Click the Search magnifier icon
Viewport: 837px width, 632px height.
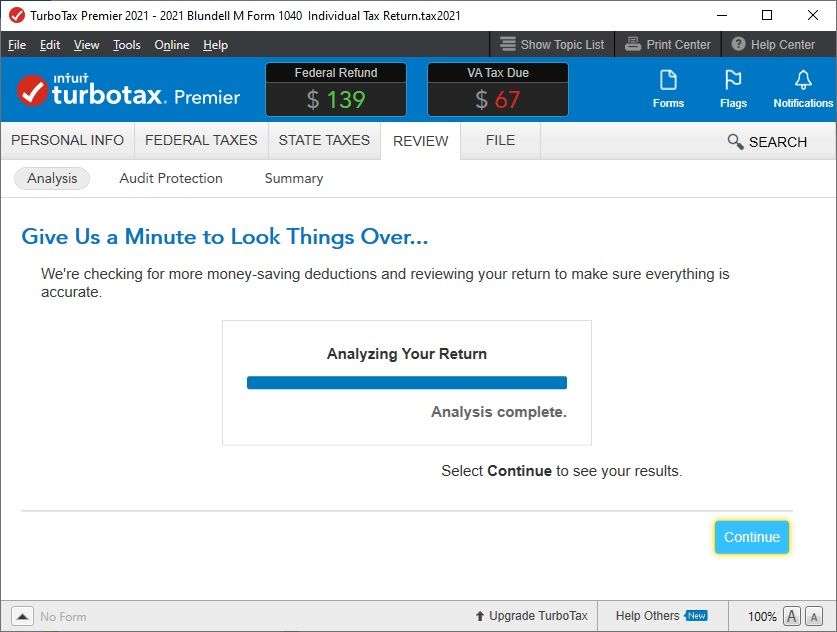coord(735,141)
